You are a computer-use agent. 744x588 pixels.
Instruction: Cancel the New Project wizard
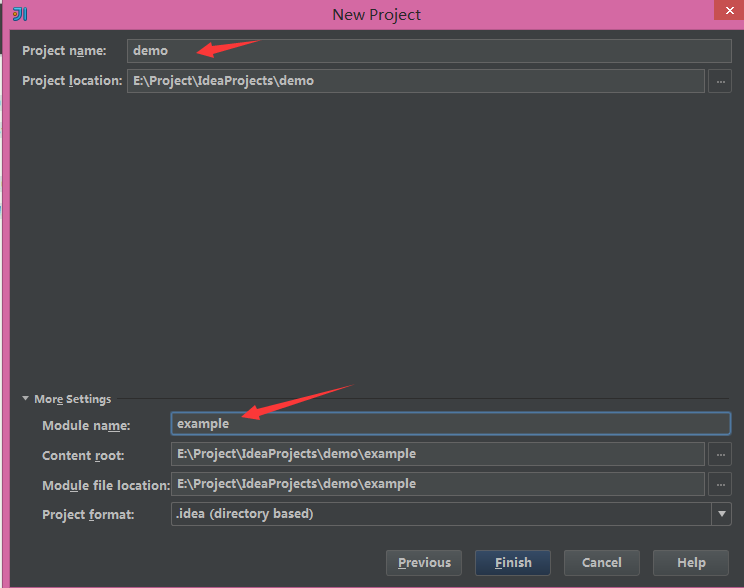602,563
